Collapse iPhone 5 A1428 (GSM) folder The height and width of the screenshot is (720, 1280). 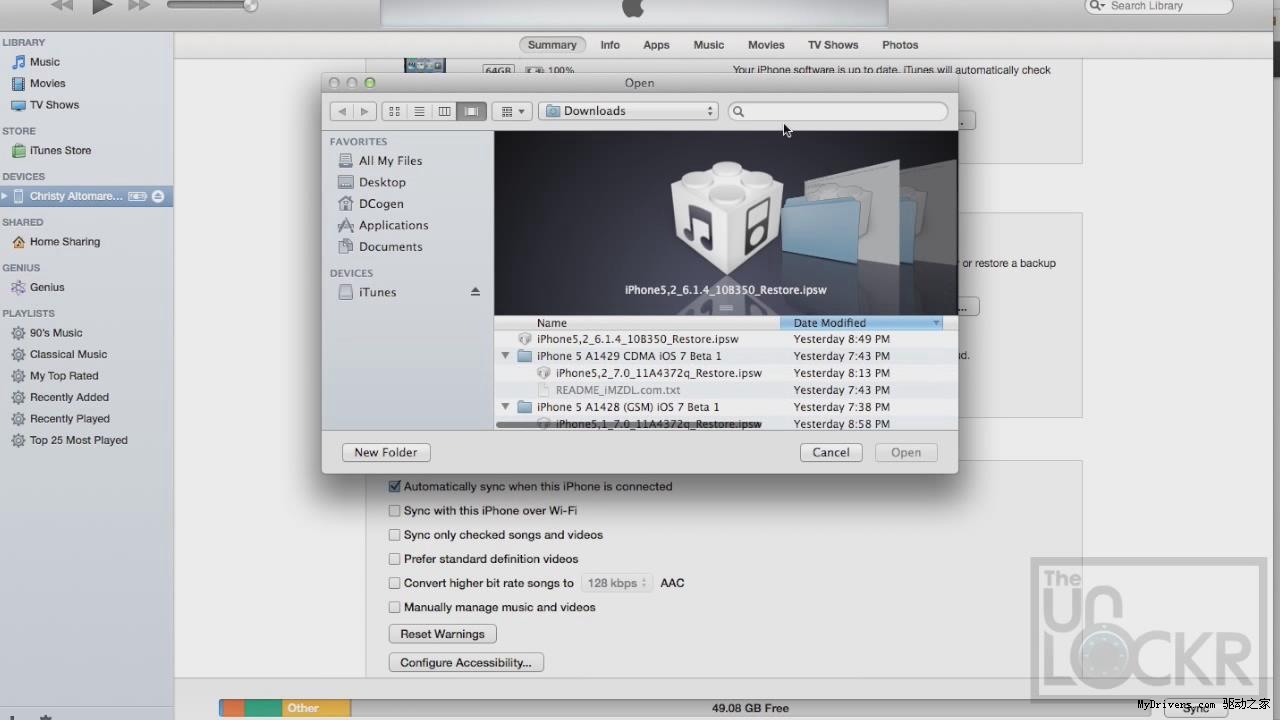(505, 407)
